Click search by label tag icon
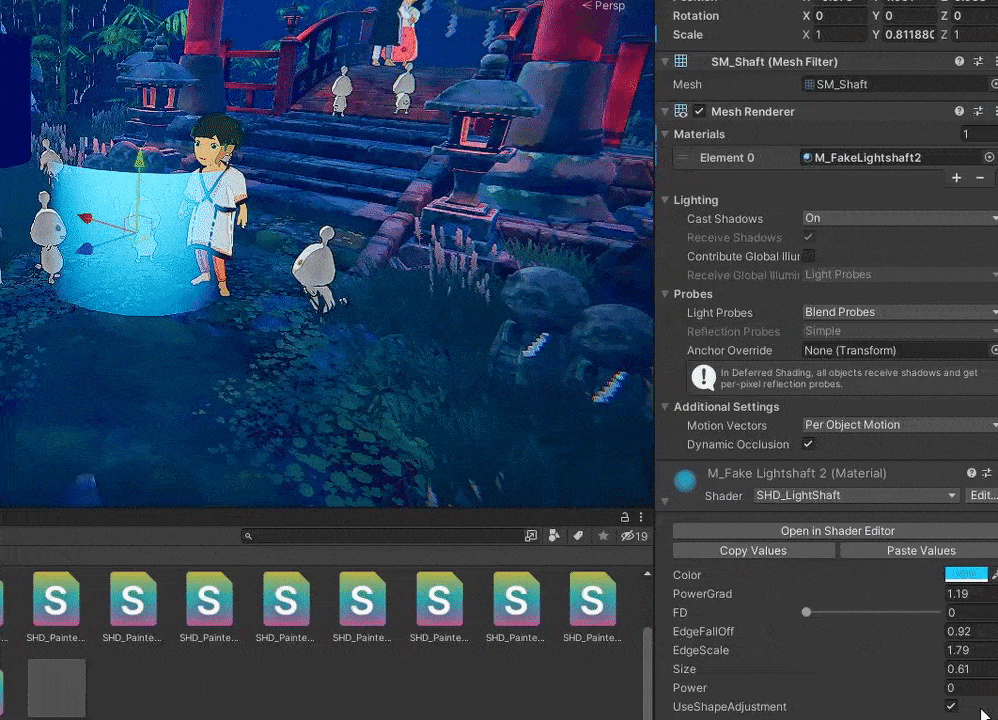998x720 pixels. pyautogui.click(x=578, y=536)
